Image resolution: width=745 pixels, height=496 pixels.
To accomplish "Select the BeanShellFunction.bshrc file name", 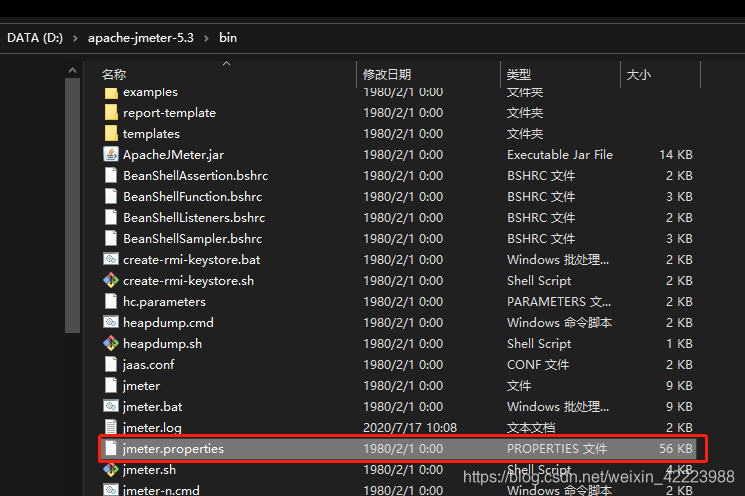I will coord(192,197).
